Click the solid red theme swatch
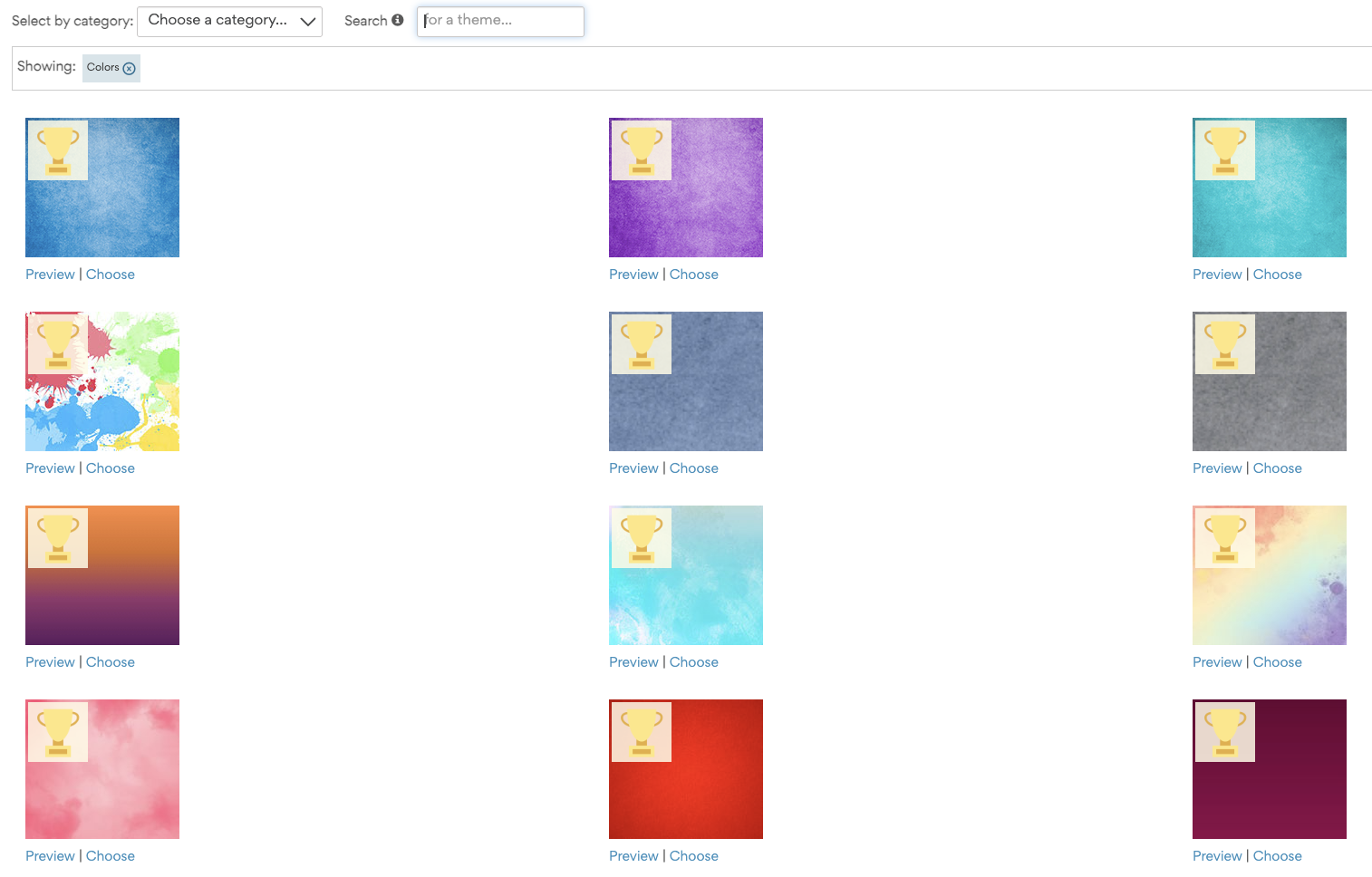This screenshot has height=877, width=1372. click(686, 769)
